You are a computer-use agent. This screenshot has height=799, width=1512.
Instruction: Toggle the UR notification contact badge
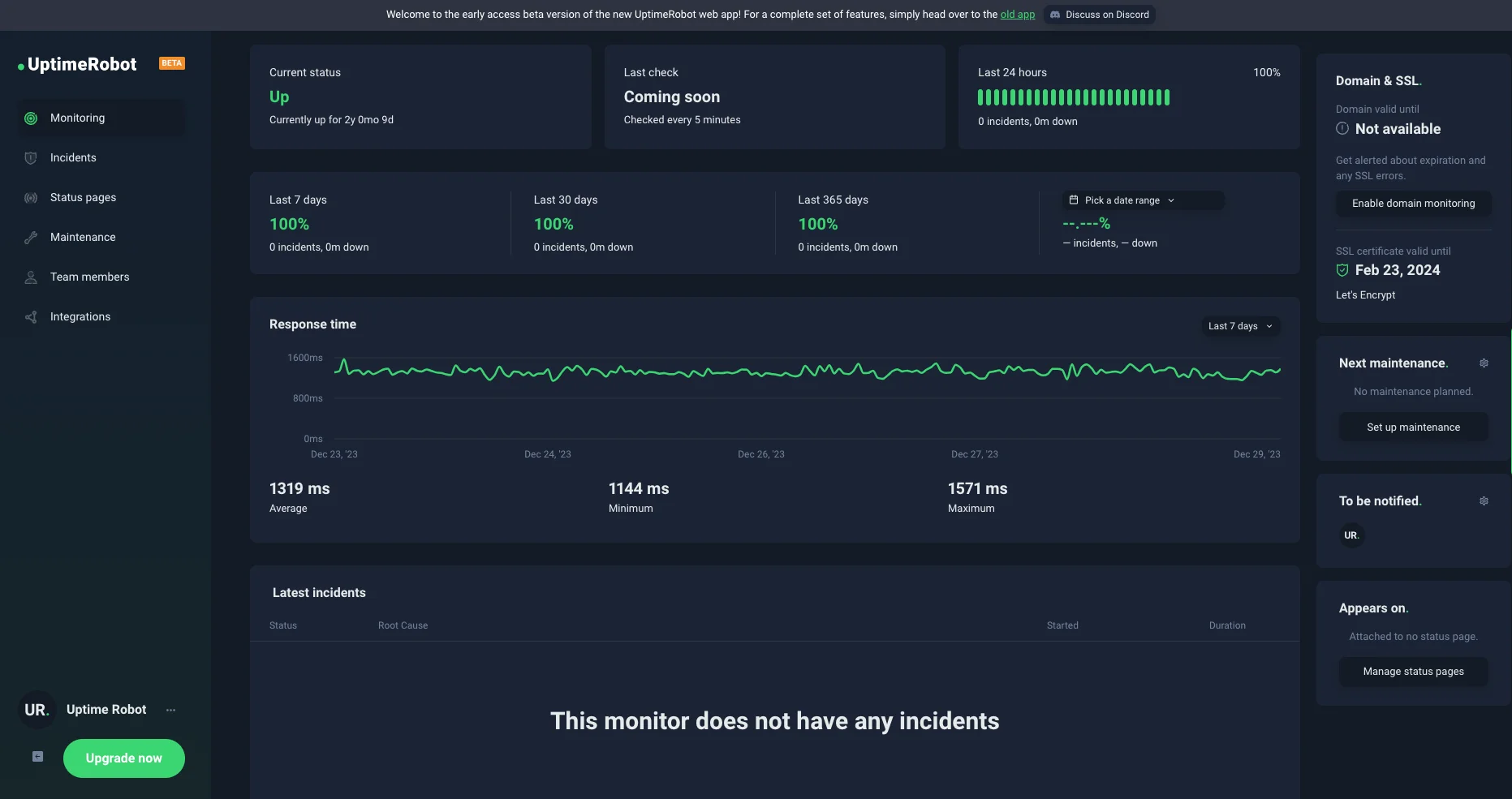coord(1350,535)
